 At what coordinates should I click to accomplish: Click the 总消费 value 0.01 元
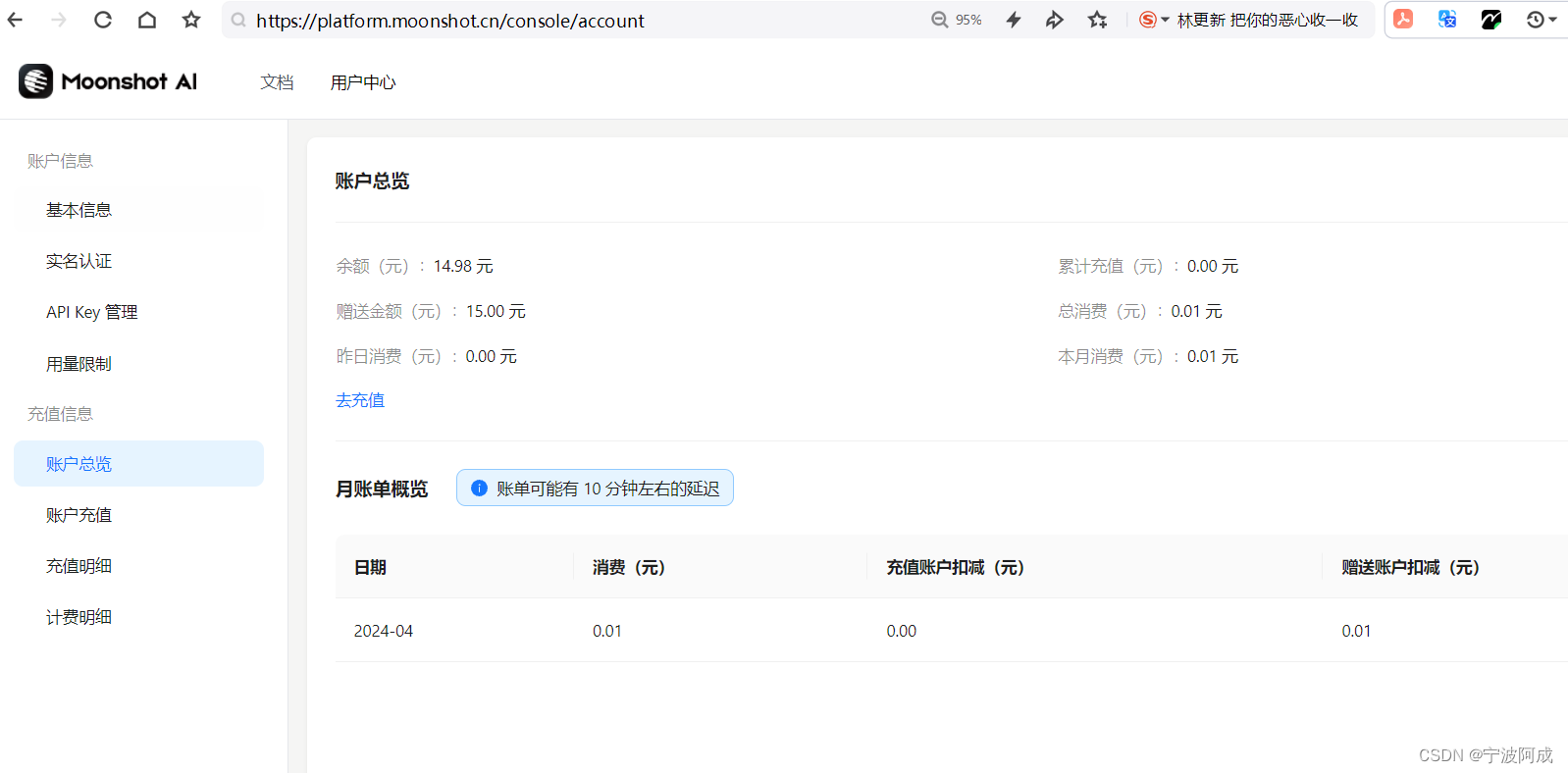(x=1196, y=311)
